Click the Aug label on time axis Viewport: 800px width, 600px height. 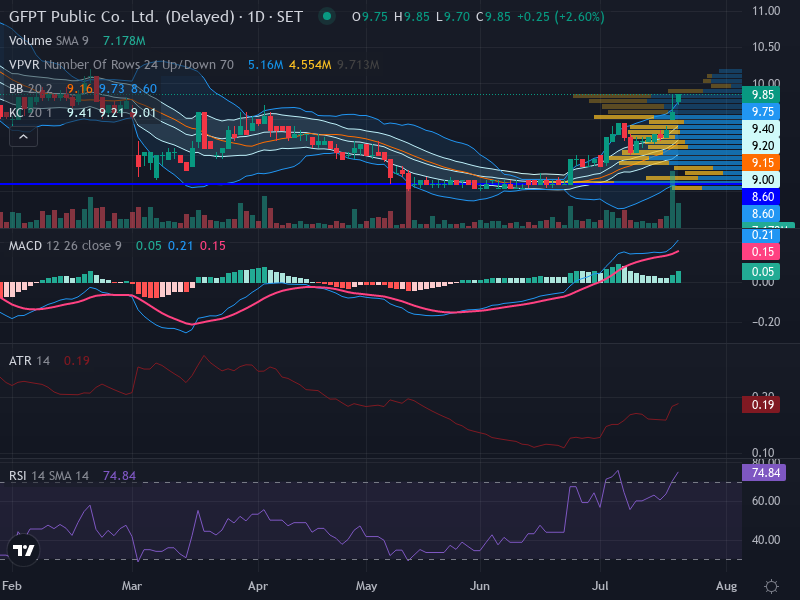click(727, 586)
